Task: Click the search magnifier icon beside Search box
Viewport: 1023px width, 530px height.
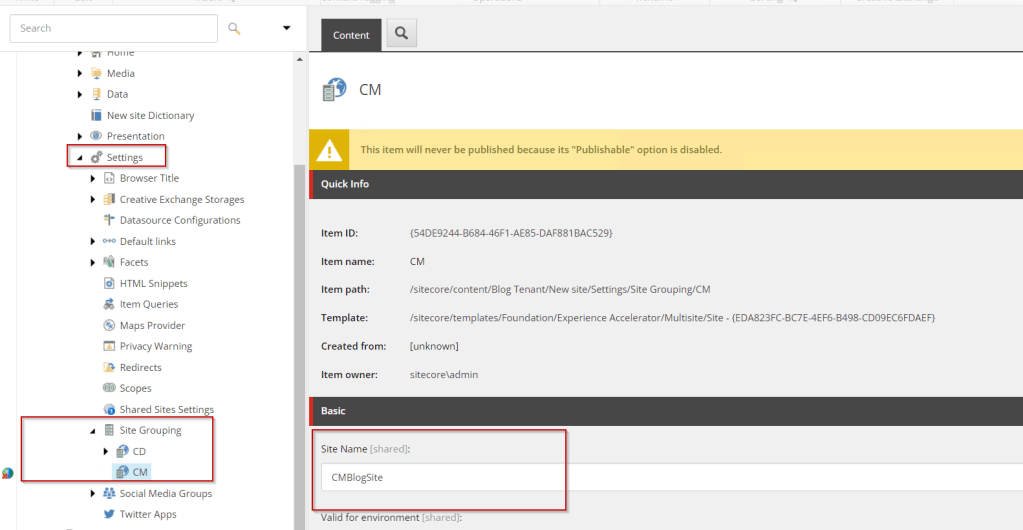Action: (234, 28)
